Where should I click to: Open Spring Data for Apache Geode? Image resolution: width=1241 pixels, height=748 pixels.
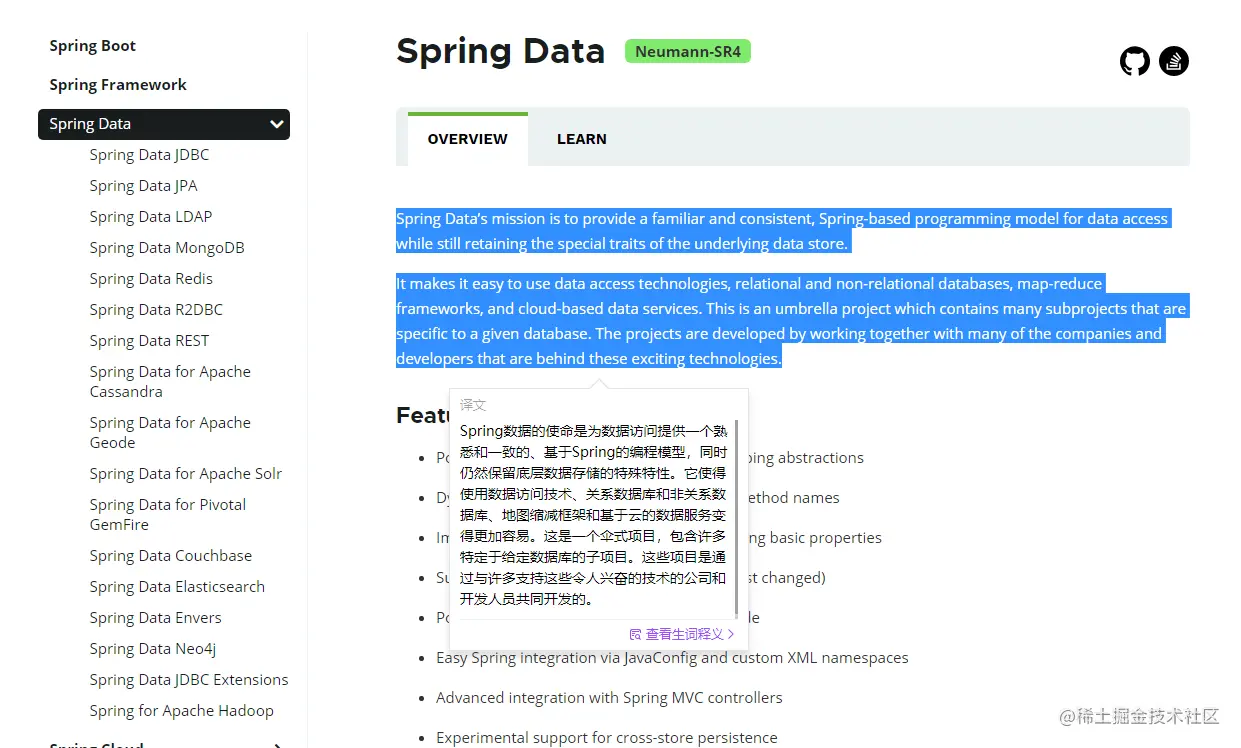point(170,433)
